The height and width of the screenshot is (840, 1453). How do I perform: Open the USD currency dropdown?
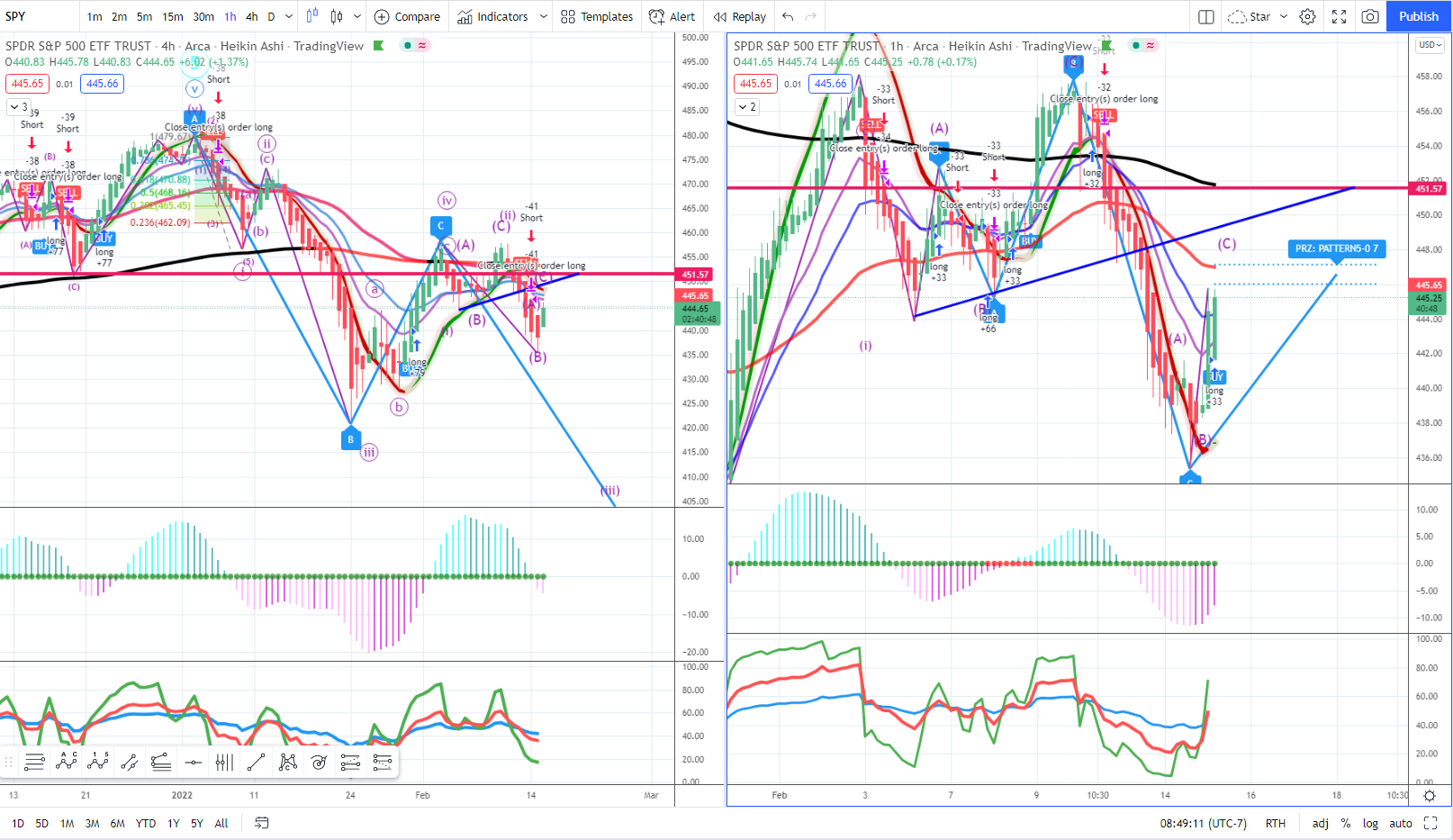pyautogui.click(x=1430, y=45)
